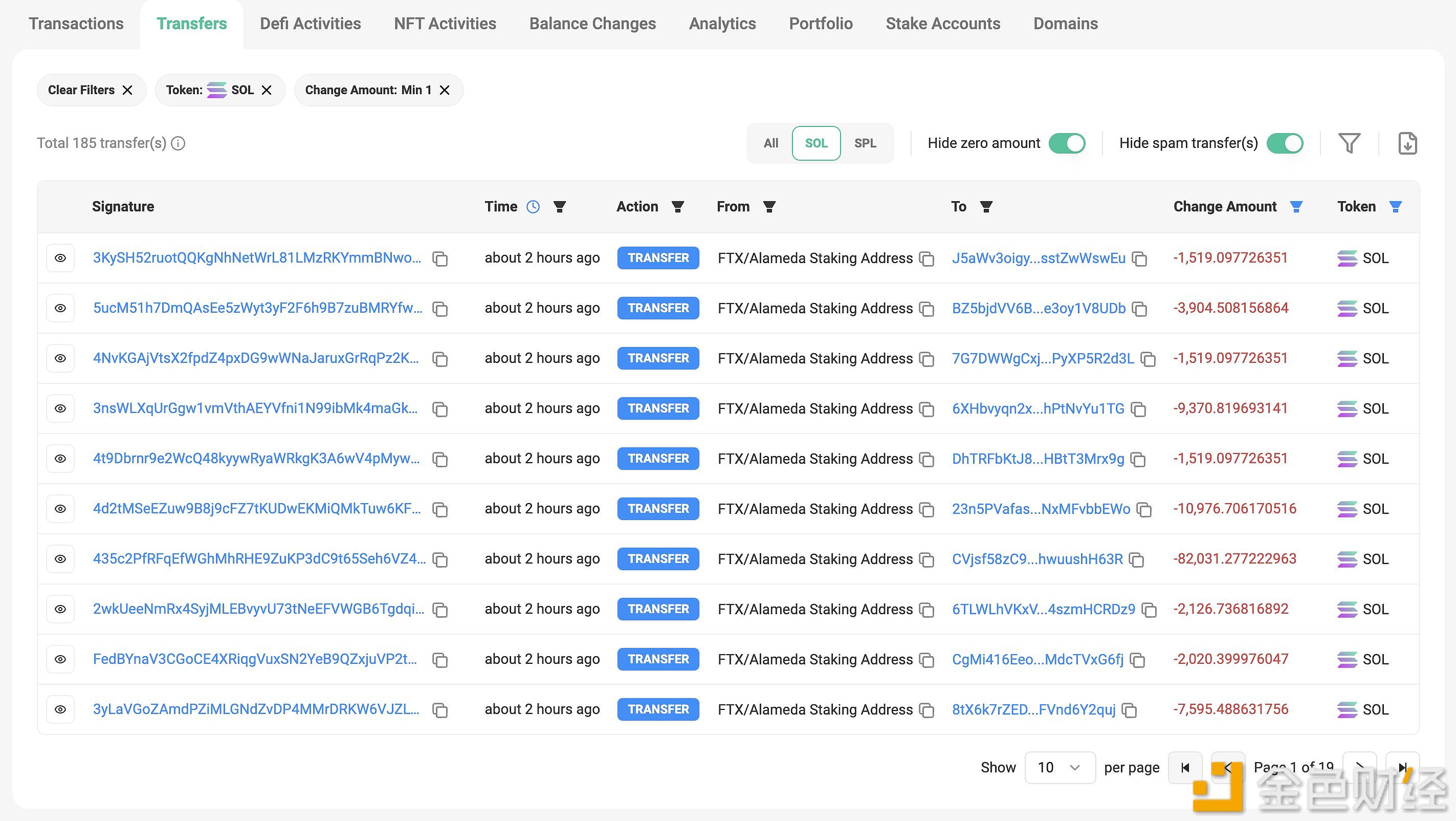Preview row 4d2tMSeEZuw… with eye icon
The width and height of the screenshot is (1456, 821).
click(x=60, y=508)
